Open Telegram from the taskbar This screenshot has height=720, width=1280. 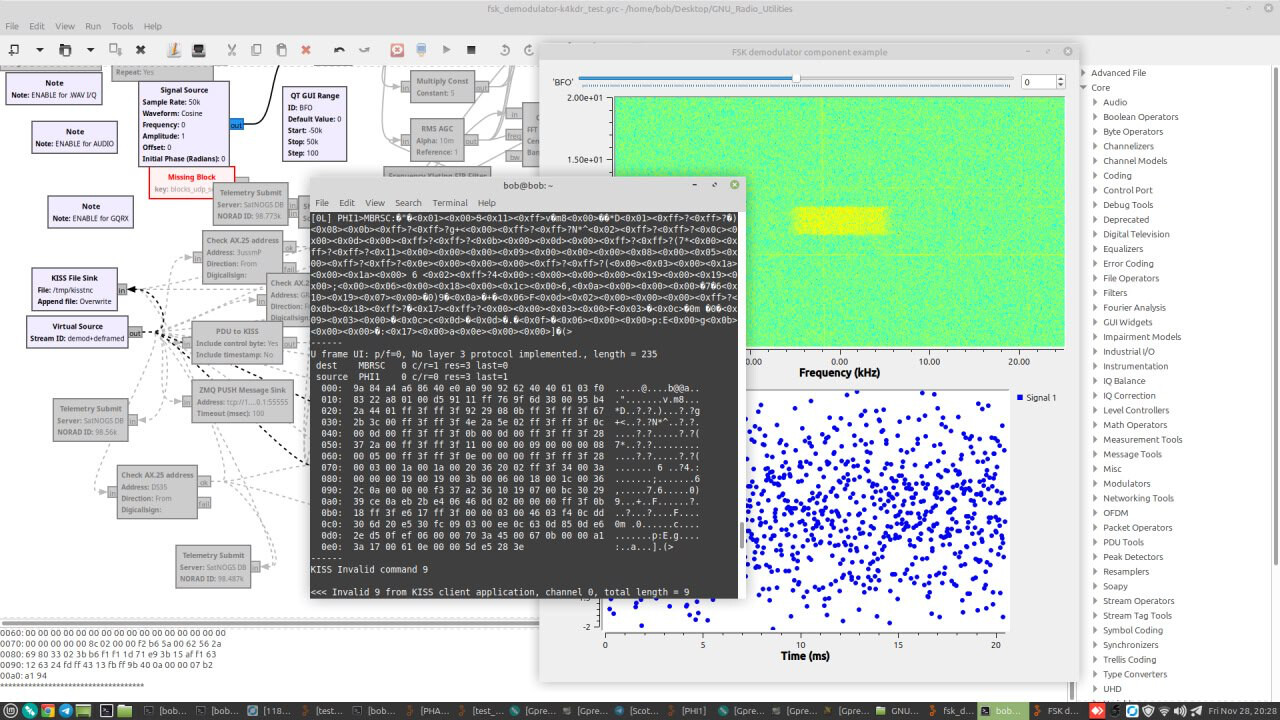tap(66, 711)
